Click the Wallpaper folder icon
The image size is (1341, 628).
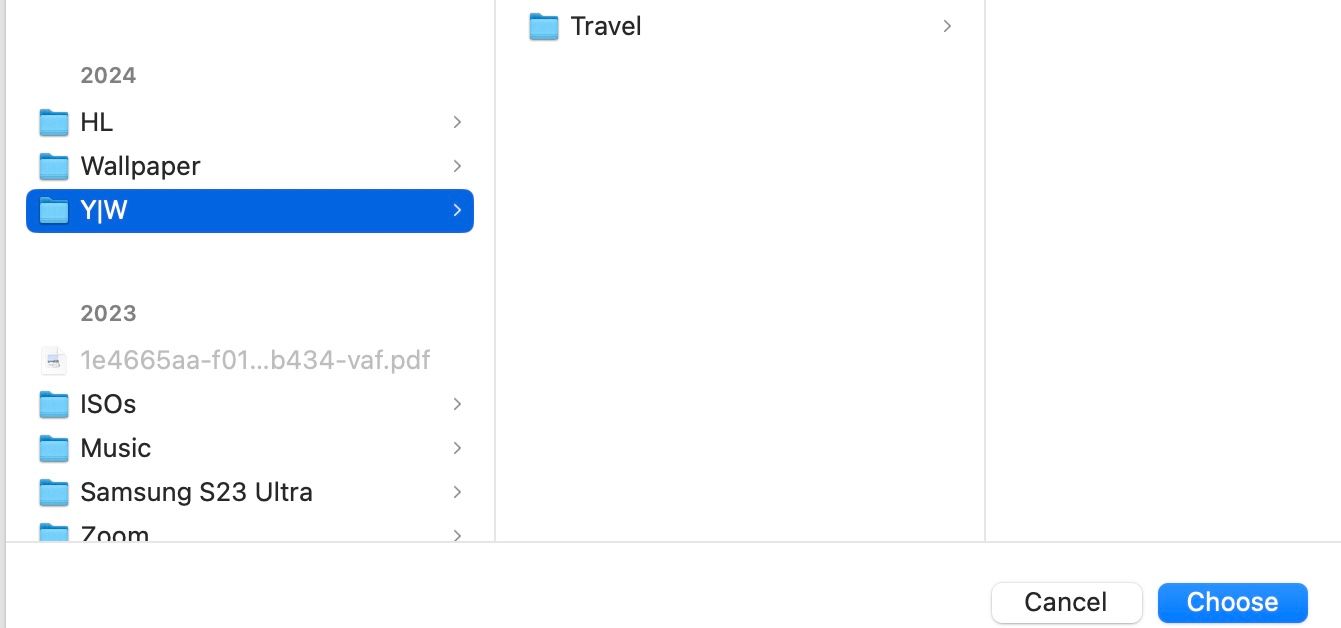point(52,166)
